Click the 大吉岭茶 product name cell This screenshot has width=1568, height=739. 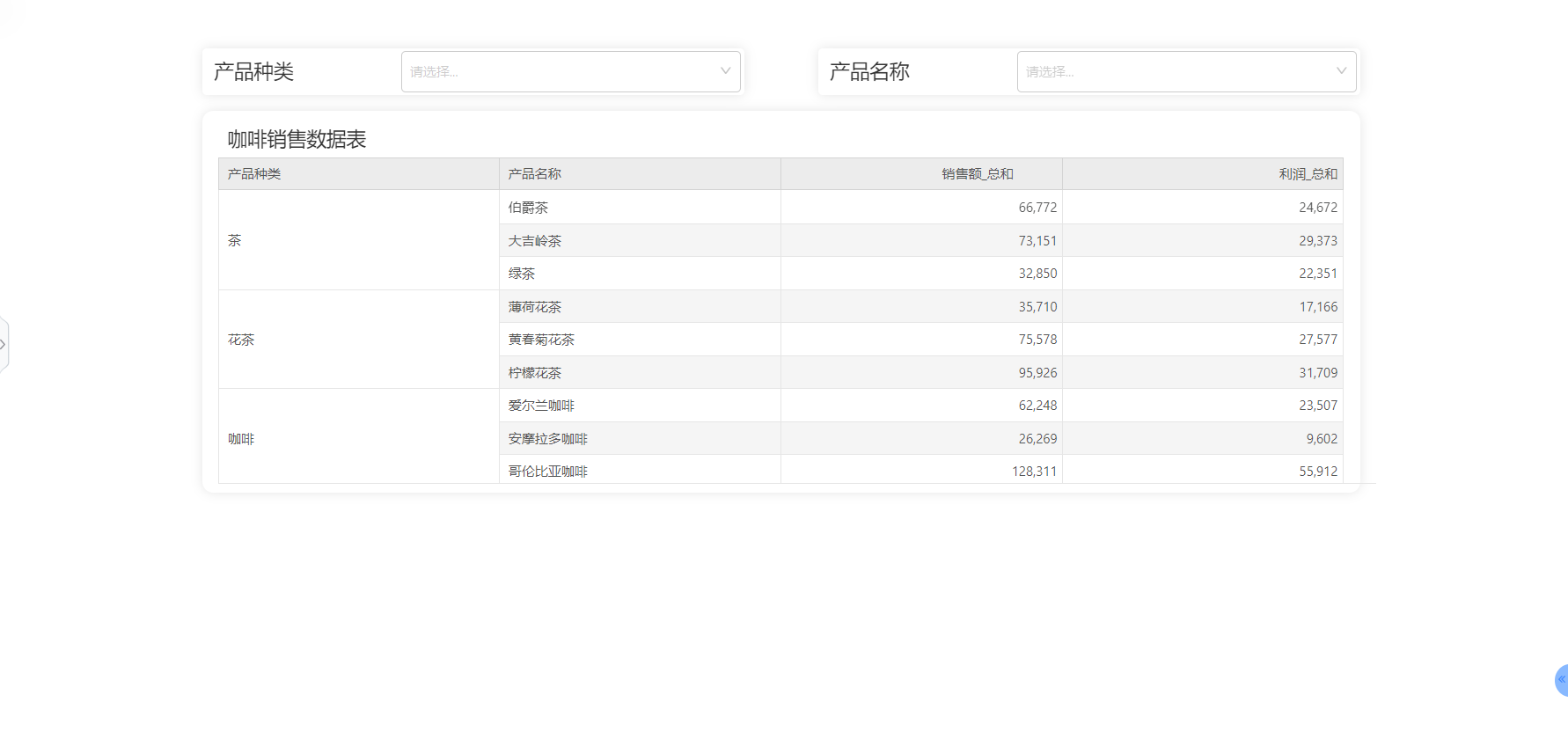point(640,240)
